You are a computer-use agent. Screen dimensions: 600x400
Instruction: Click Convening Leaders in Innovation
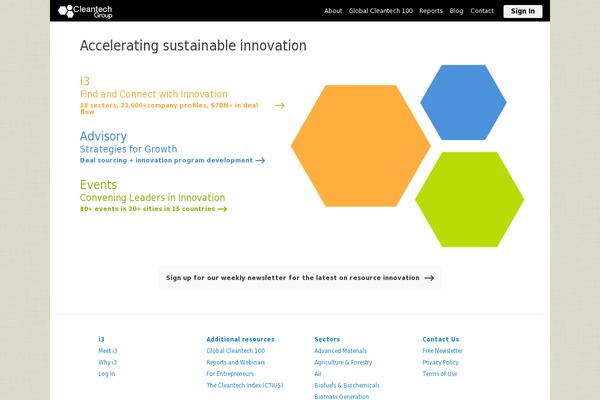(x=152, y=198)
